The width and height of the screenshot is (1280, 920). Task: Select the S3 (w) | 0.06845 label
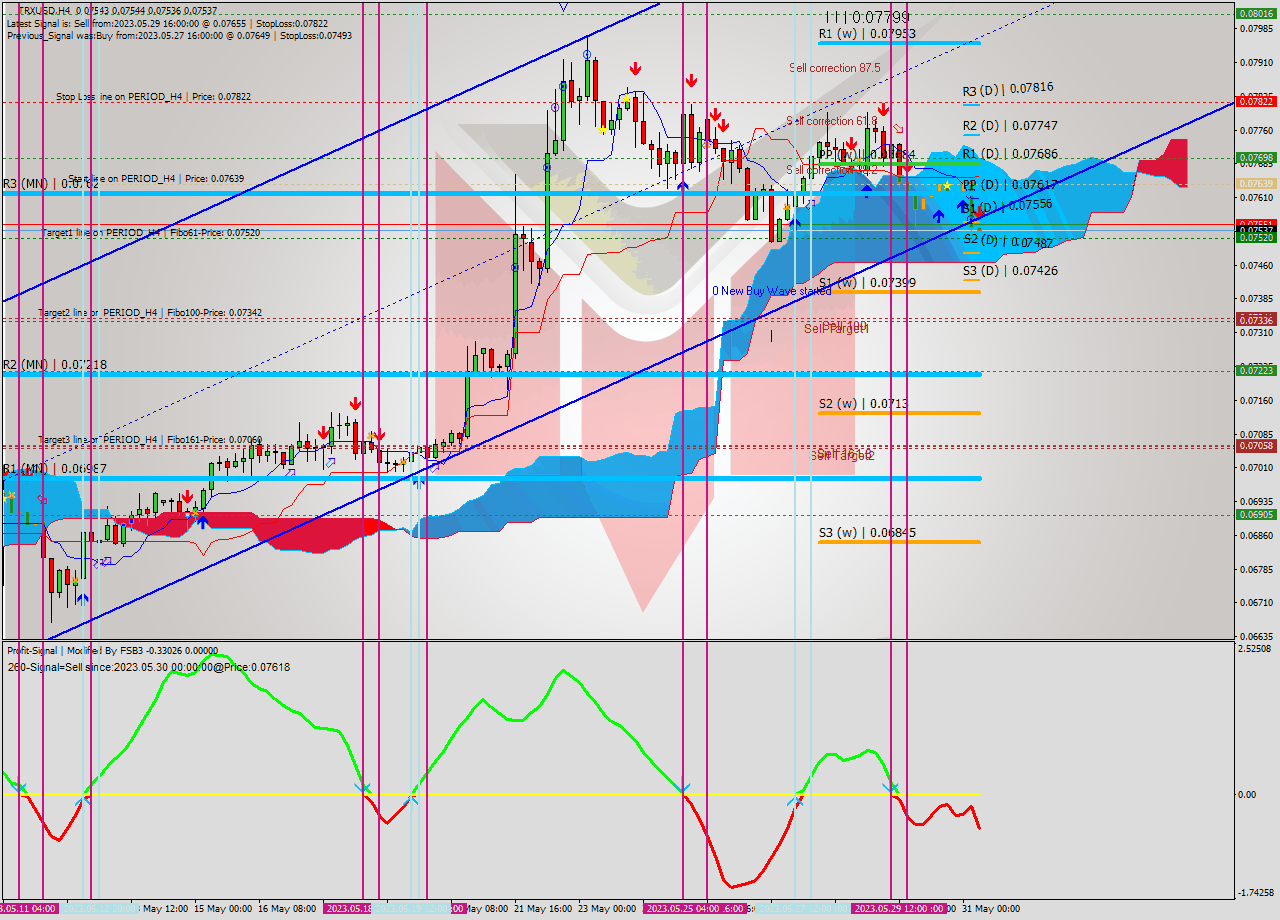pos(867,533)
